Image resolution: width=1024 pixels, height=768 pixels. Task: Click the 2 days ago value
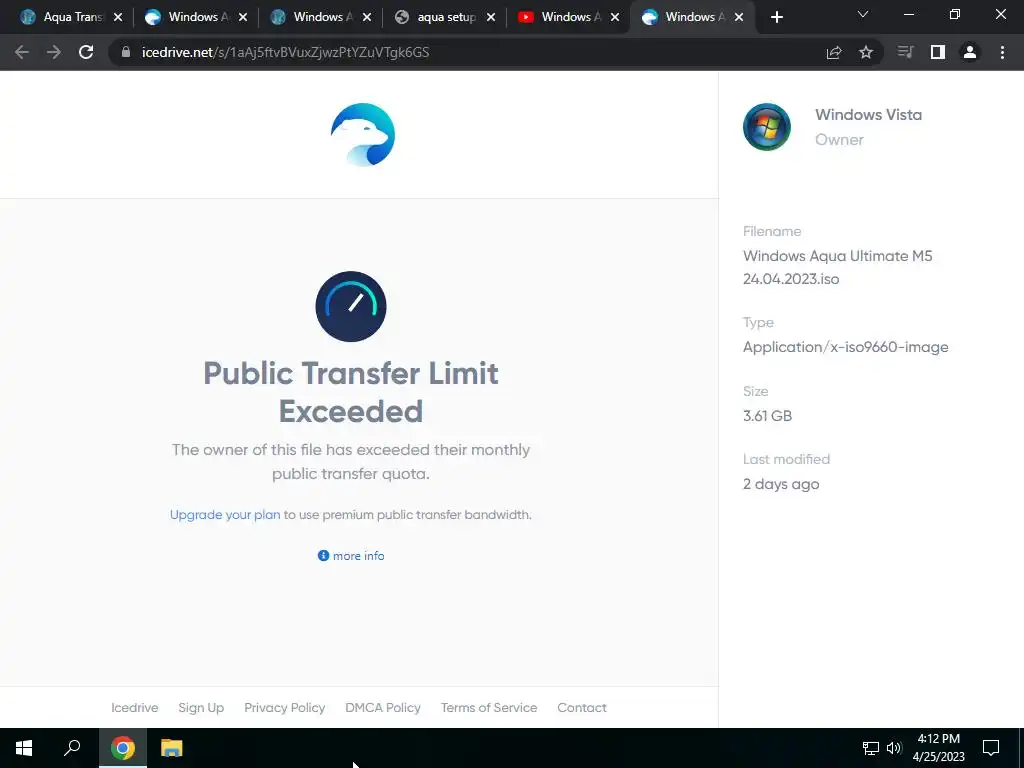[781, 484]
